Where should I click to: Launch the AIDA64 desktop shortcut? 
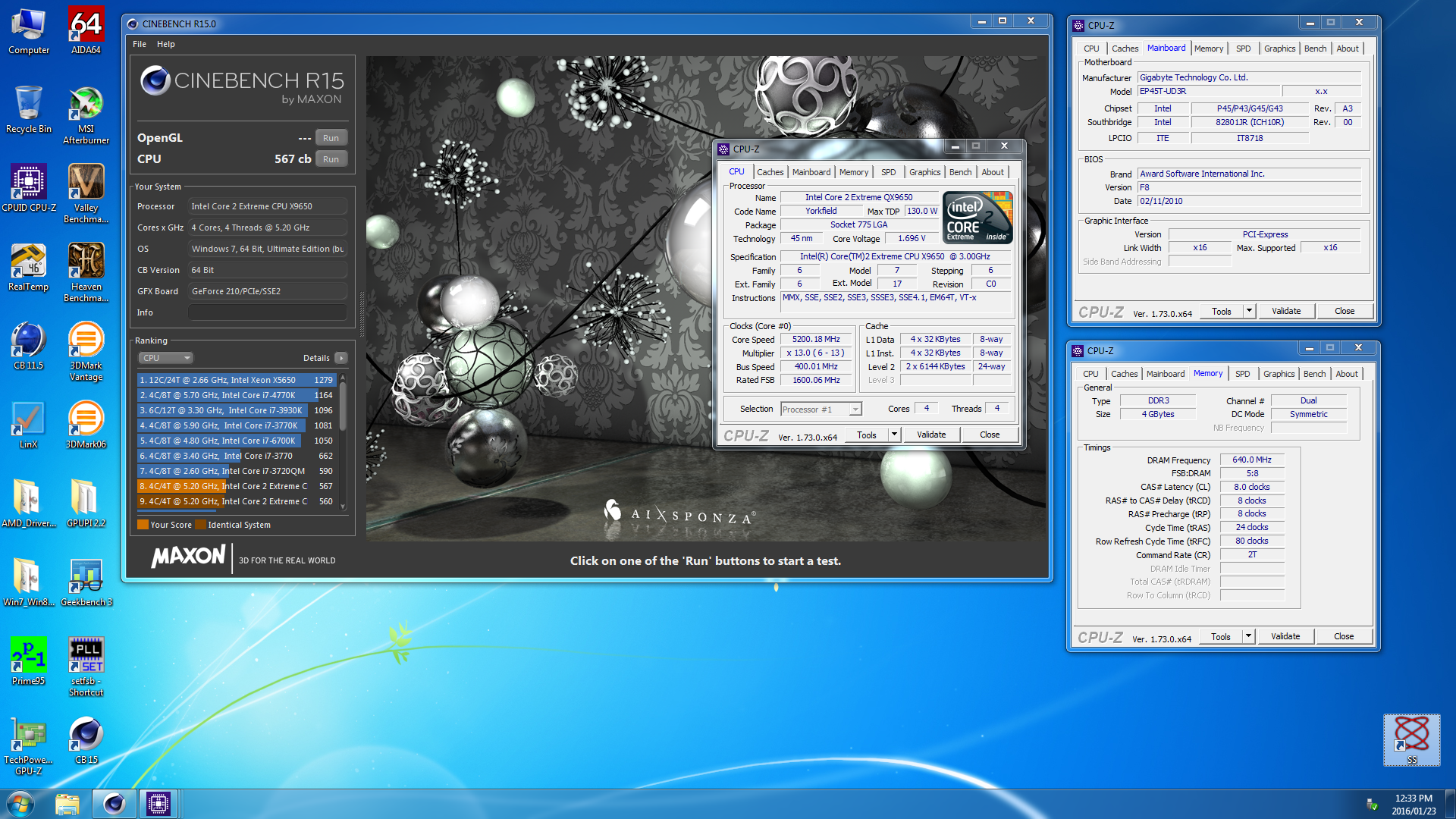pos(86,31)
